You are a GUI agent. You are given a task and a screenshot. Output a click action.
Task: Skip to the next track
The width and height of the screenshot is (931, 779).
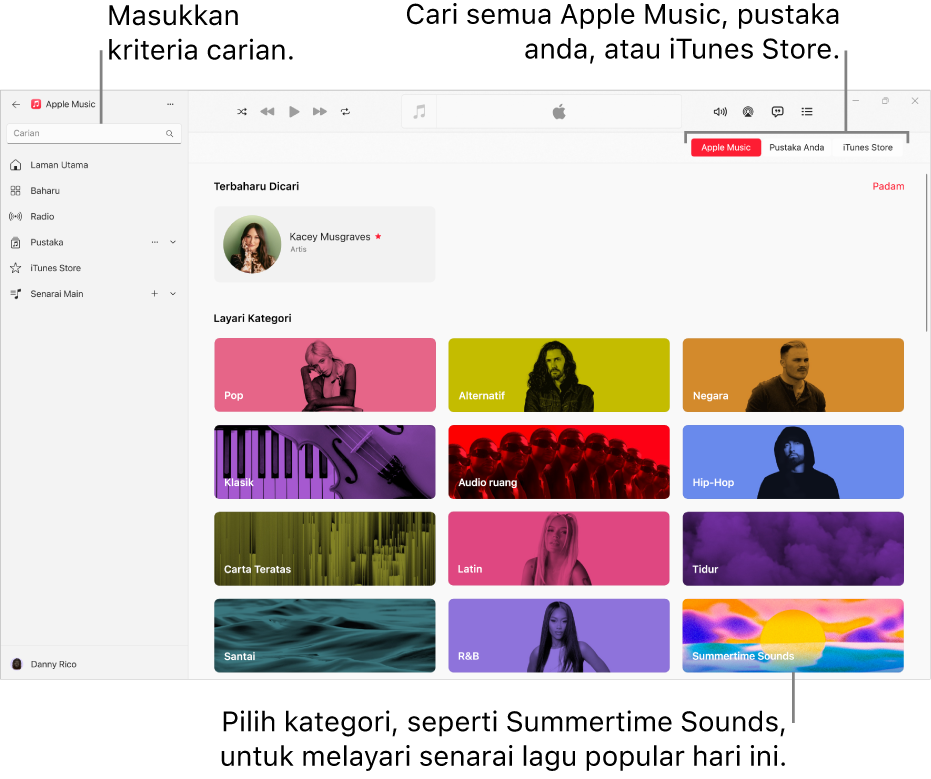320,112
